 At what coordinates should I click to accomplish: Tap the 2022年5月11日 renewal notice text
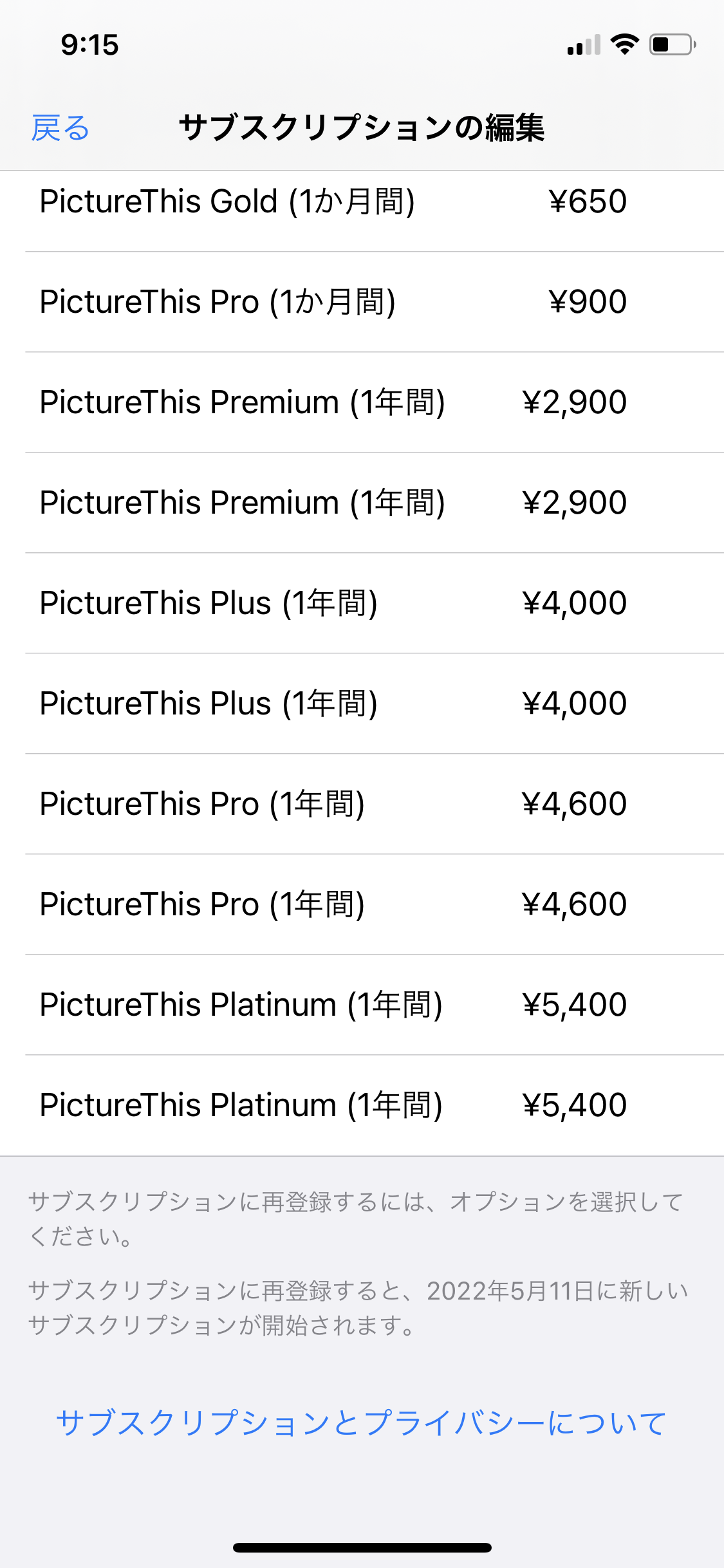coord(358,1308)
